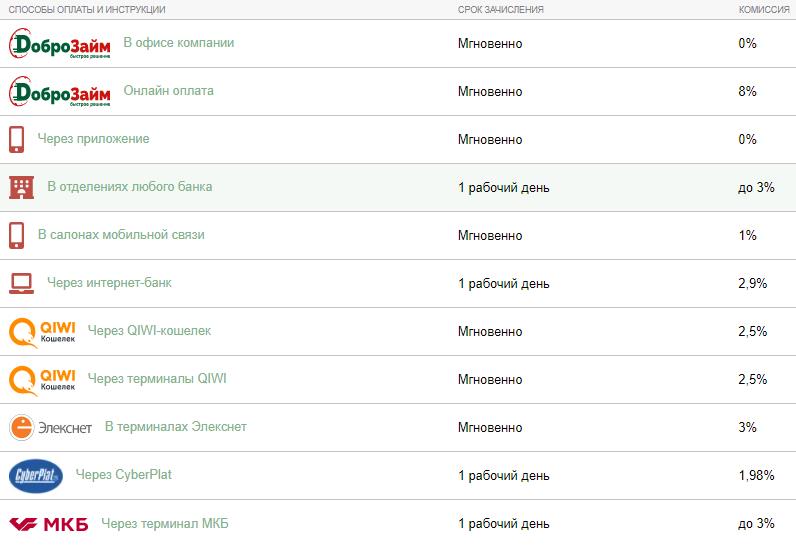
Task: Select the Через приложение payment link
Action: (x=93, y=139)
